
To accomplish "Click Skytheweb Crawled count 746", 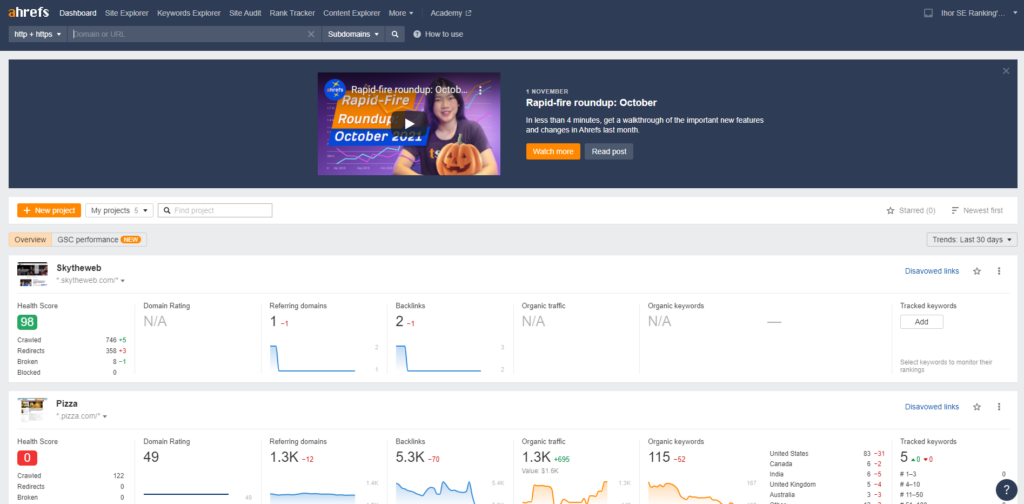I will point(111,339).
